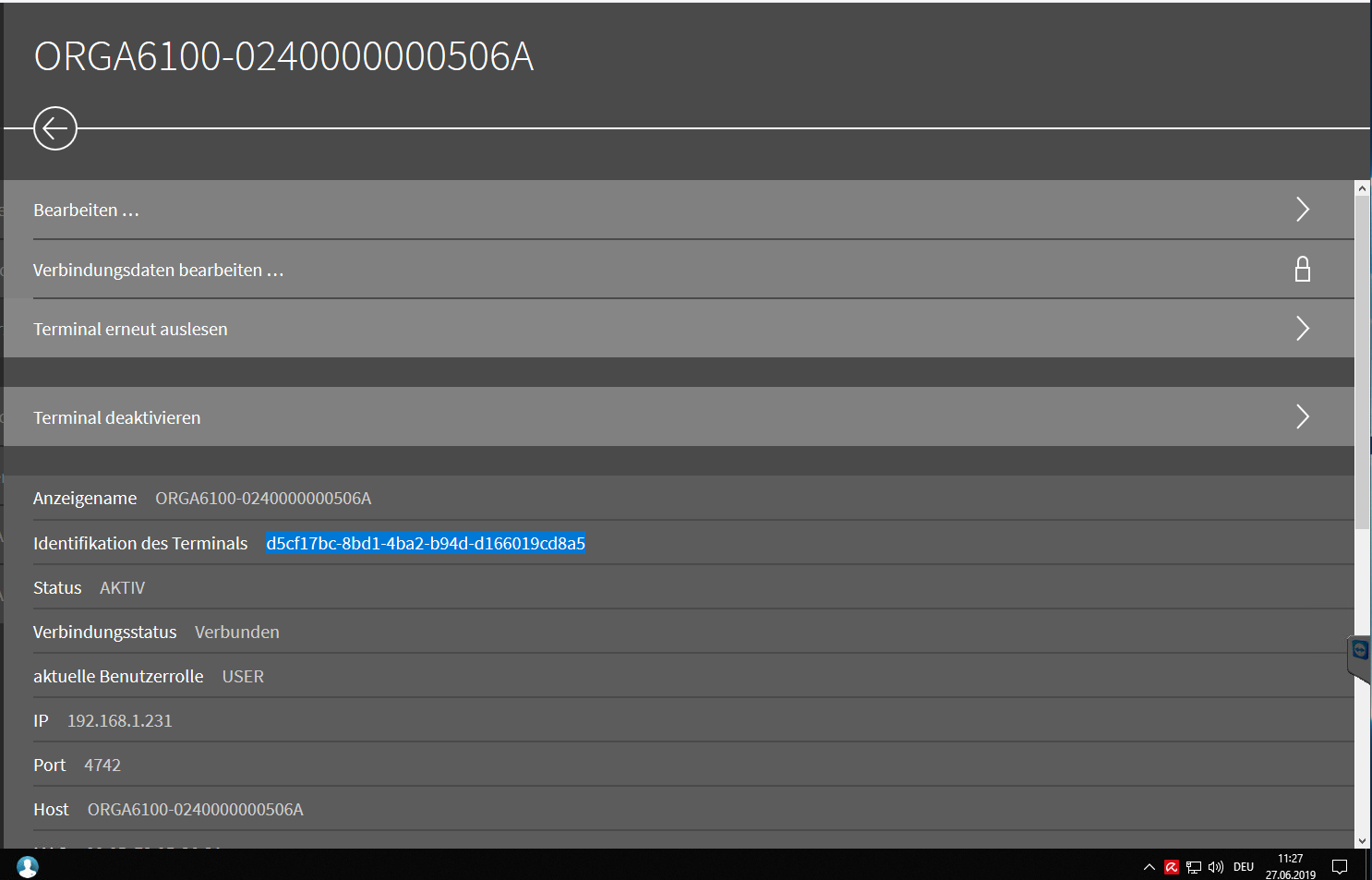Click Port value 4742
Screen dimensions: 1372x880
(102, 765)
